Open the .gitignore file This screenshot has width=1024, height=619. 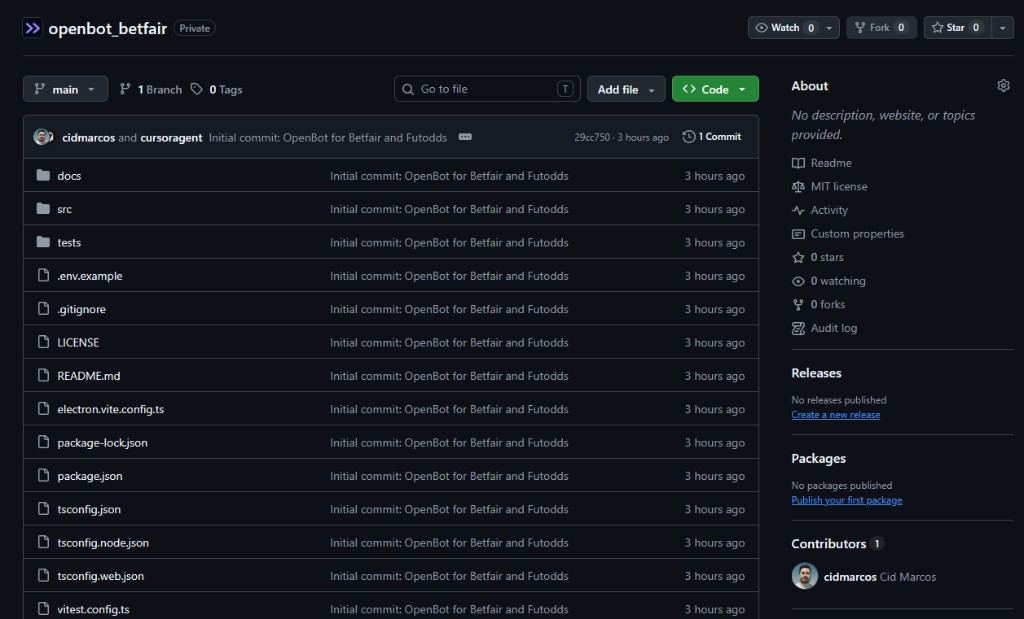coord(82,309)
